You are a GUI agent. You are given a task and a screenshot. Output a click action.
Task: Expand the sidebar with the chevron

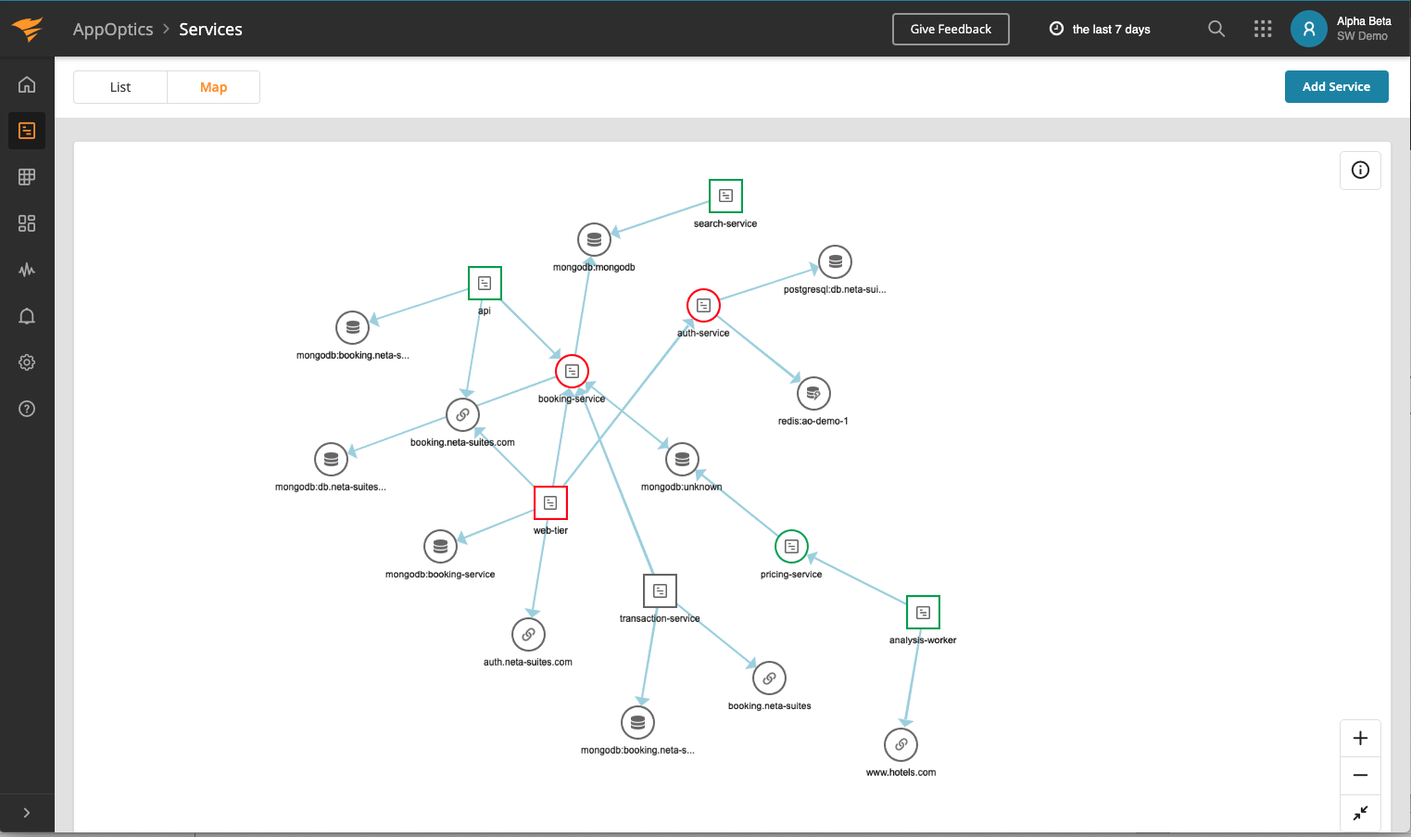coord(26,812)
